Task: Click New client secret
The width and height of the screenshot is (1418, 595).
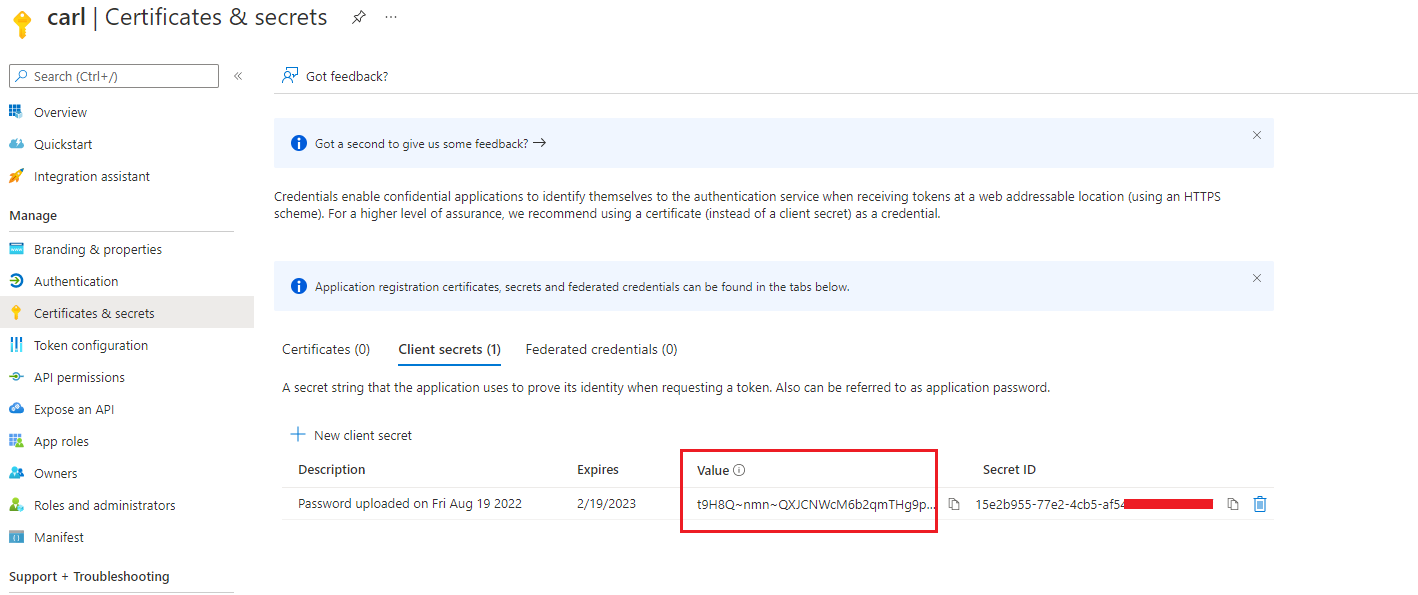Action: [351, 435]
